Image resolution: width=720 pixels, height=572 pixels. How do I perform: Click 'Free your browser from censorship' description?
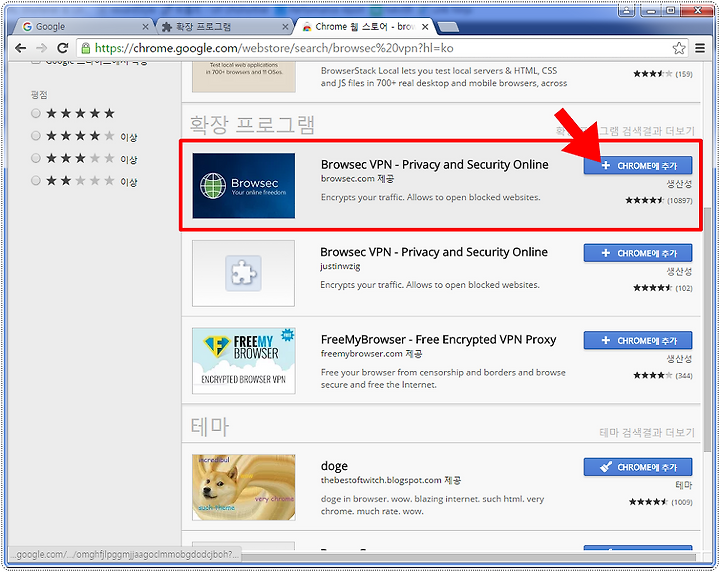pyautogui.click(x=443, y=378)
